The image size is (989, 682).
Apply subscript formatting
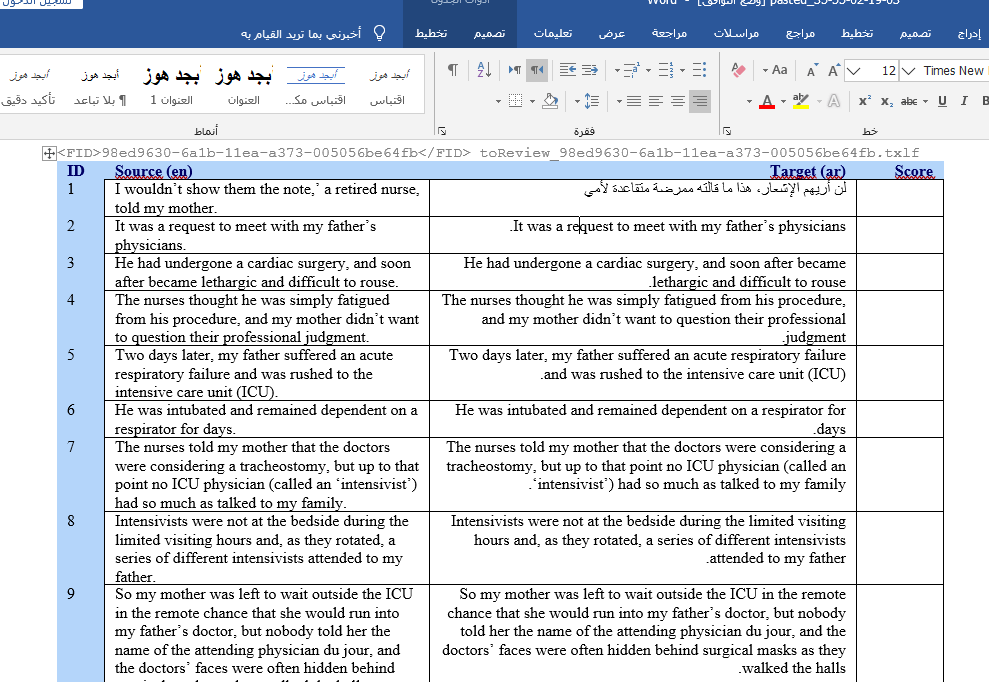pos(887,101)
